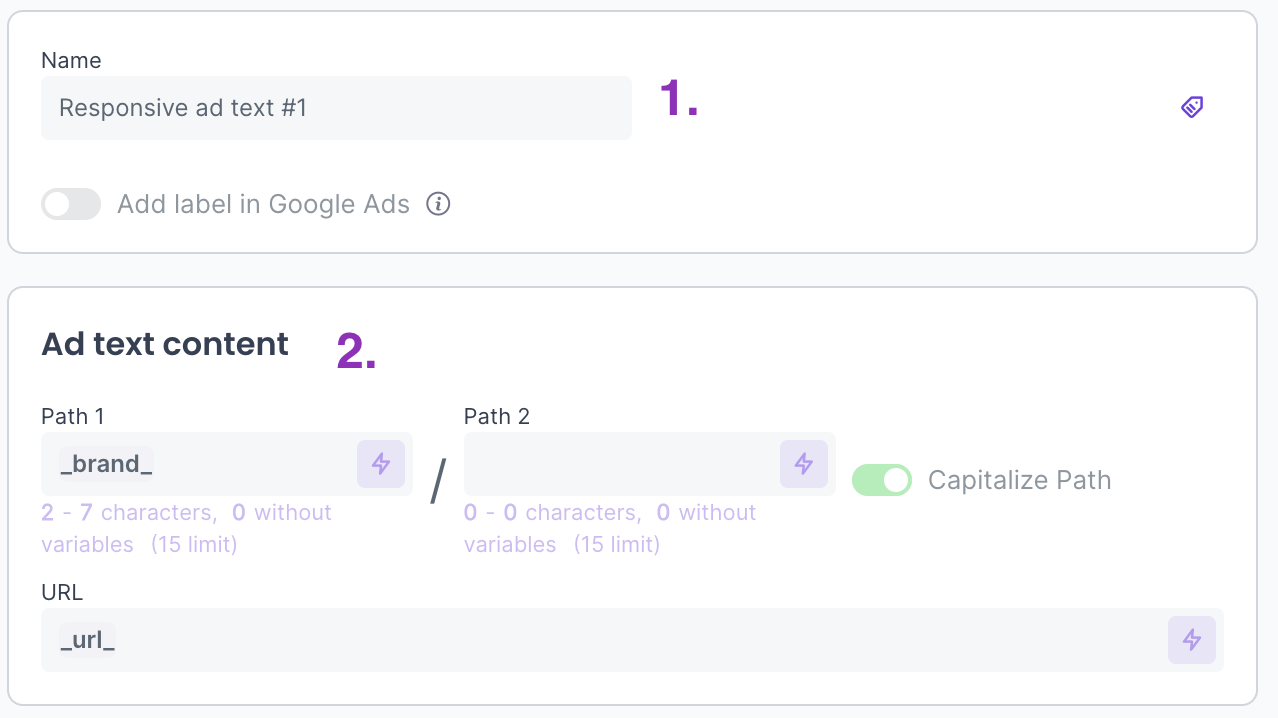The height and width of the screenshot is (718, 1278).
Task: Focus the empty Path 2 input field
Action: (x=620, y=464)
